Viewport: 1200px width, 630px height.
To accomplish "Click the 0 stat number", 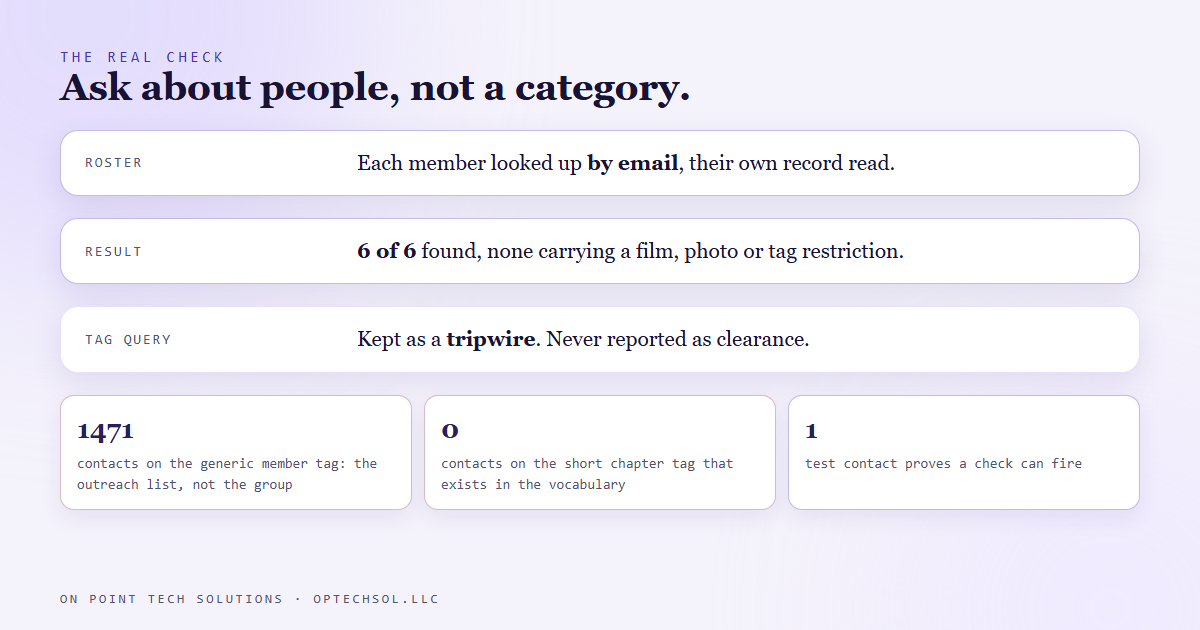I will pos(450,431).
